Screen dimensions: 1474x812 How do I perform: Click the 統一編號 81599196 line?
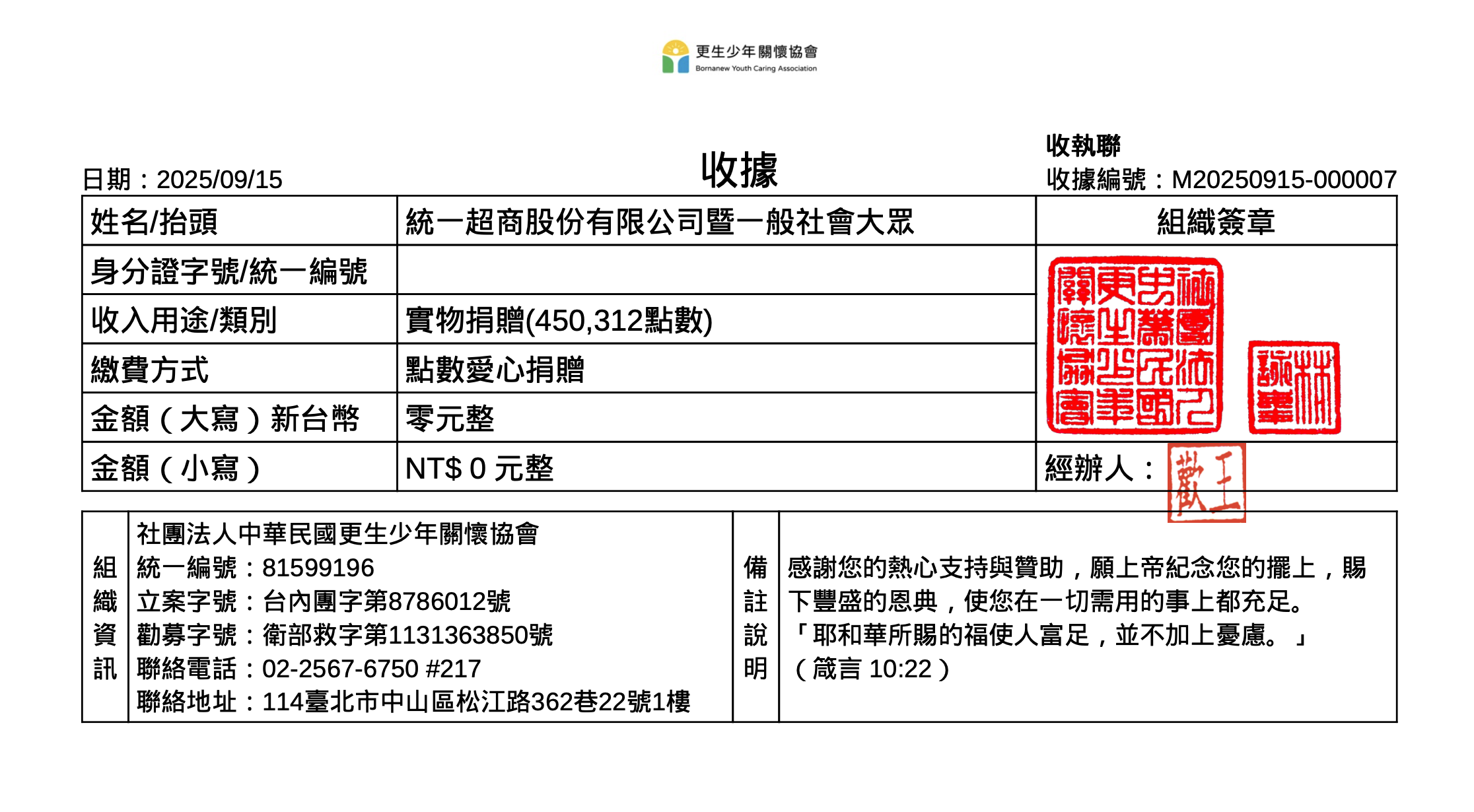255,568
